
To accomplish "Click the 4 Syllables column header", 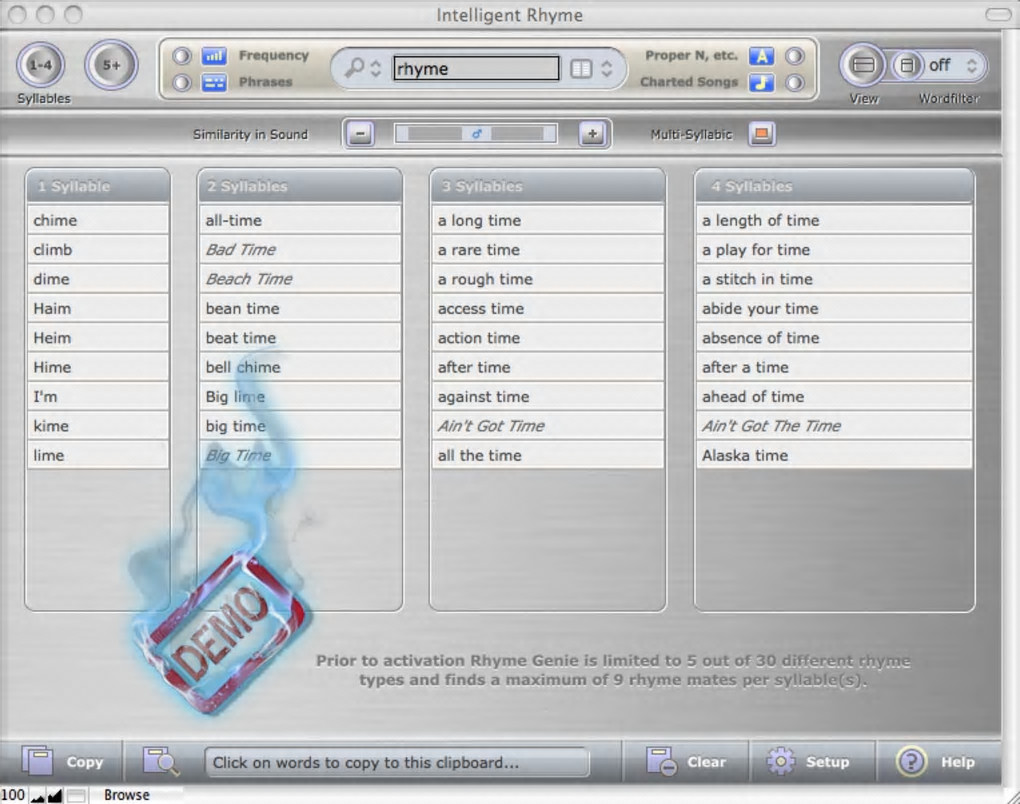I will coord(835,186).
